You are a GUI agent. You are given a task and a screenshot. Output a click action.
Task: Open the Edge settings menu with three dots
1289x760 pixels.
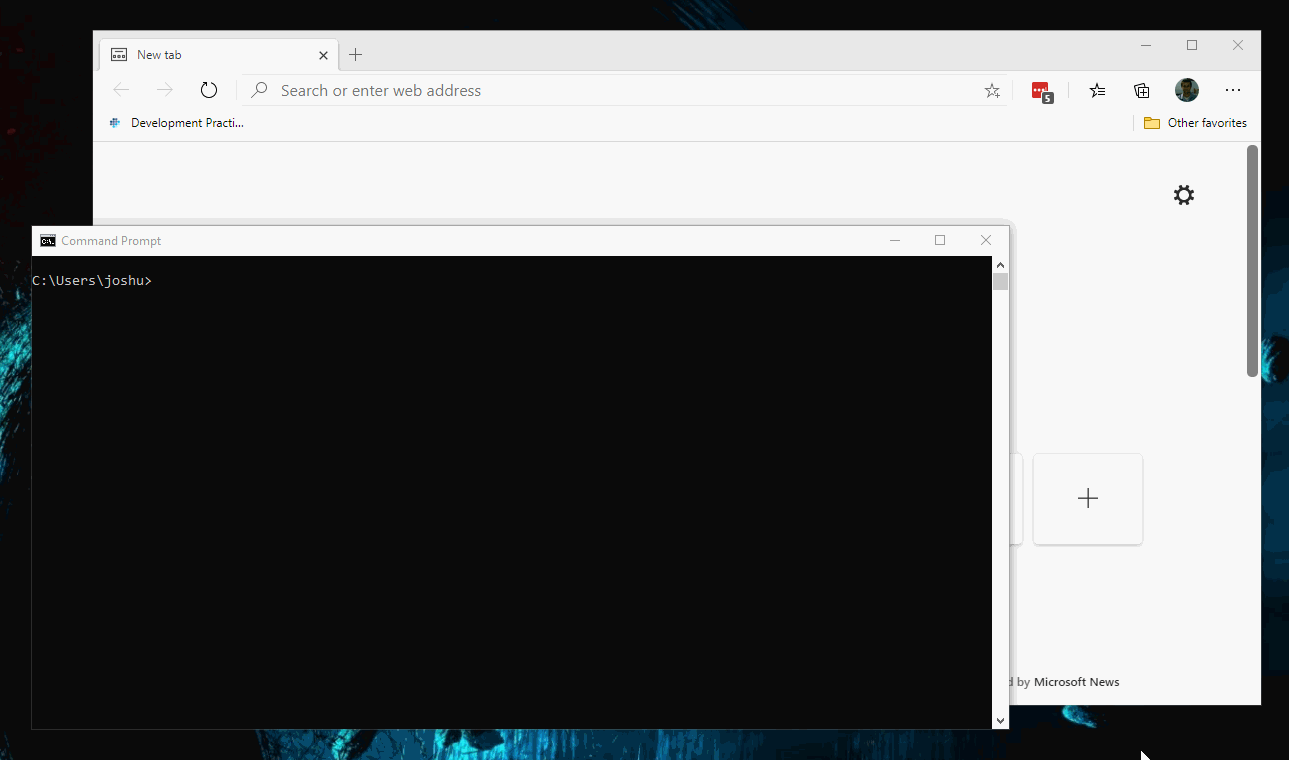(1233, 90)
